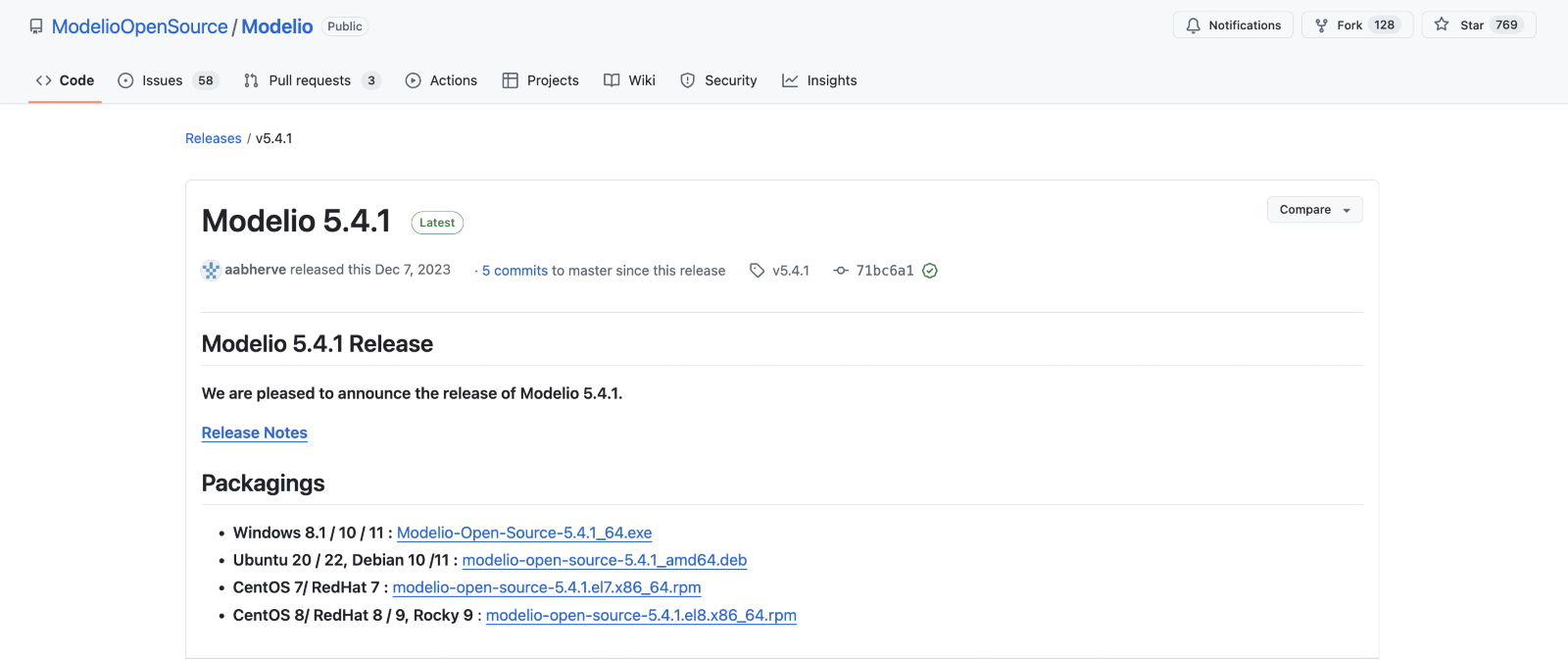
Task: Click the commit icon beside 71bc6a1
Action: coord(841,271)
